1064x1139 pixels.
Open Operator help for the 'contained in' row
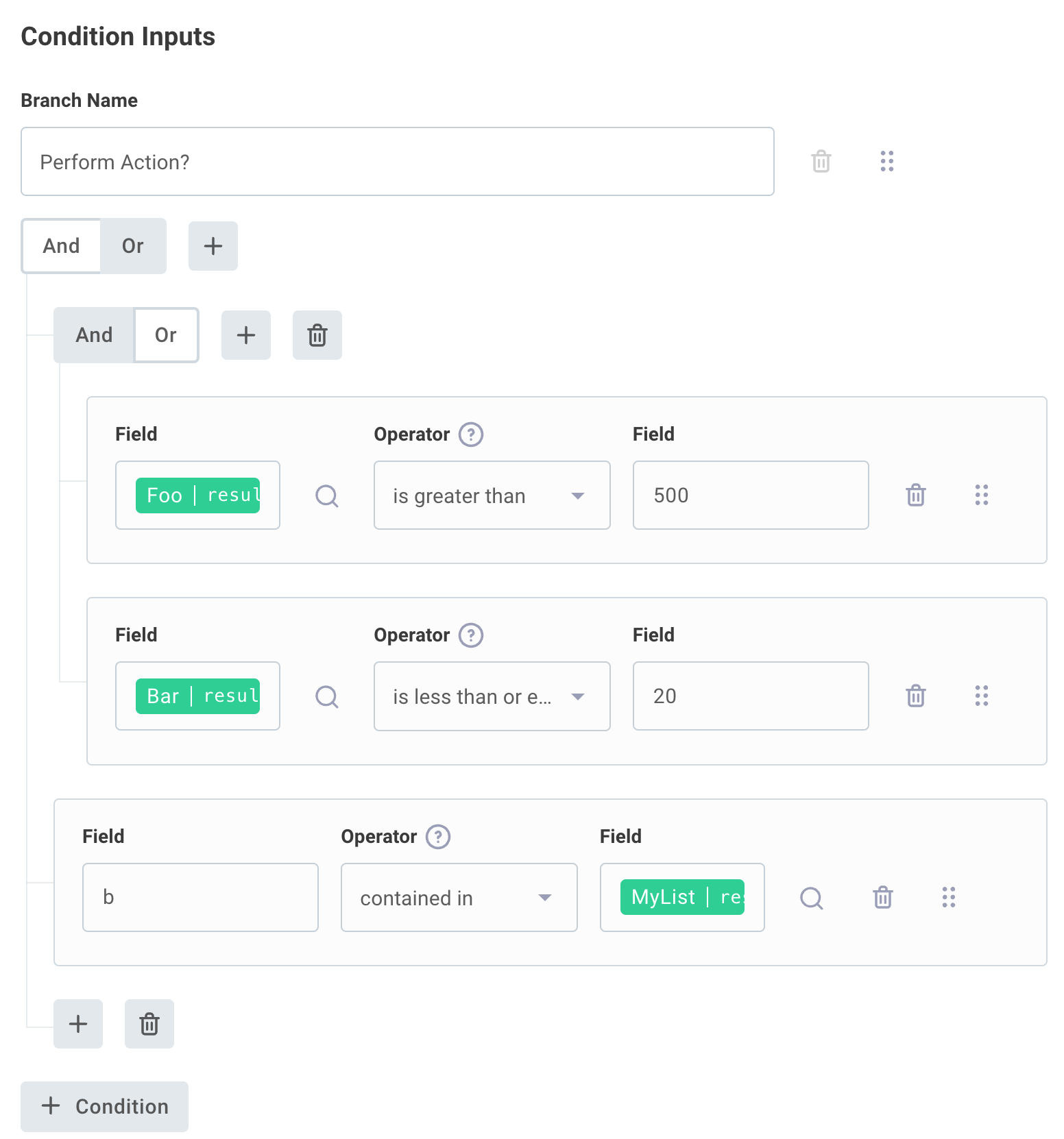click(438, 837)
